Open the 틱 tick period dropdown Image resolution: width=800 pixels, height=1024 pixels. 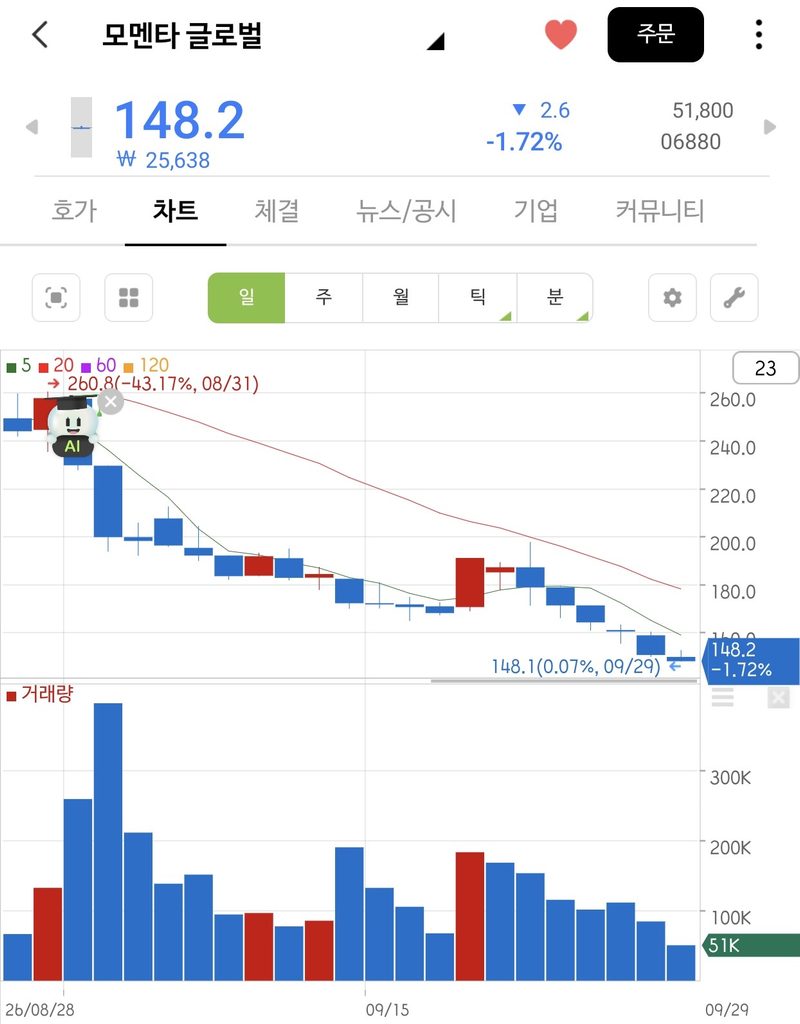point(477,298)
